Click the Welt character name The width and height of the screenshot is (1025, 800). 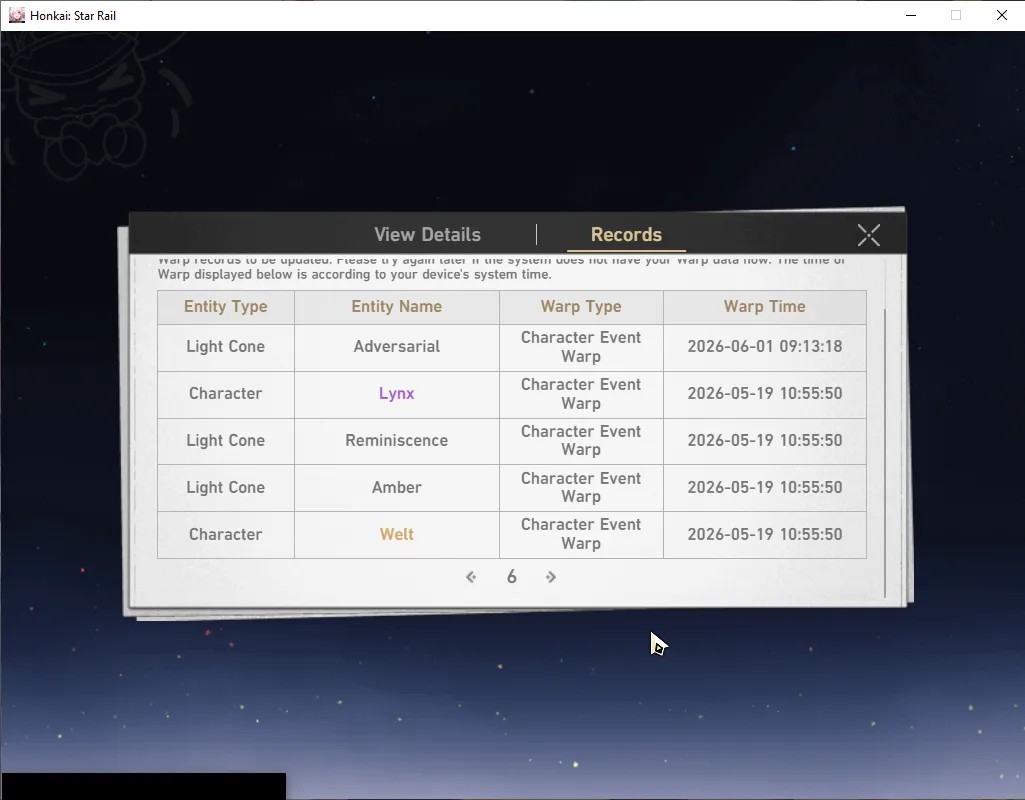pyautogui.click(x=396, y=534)
